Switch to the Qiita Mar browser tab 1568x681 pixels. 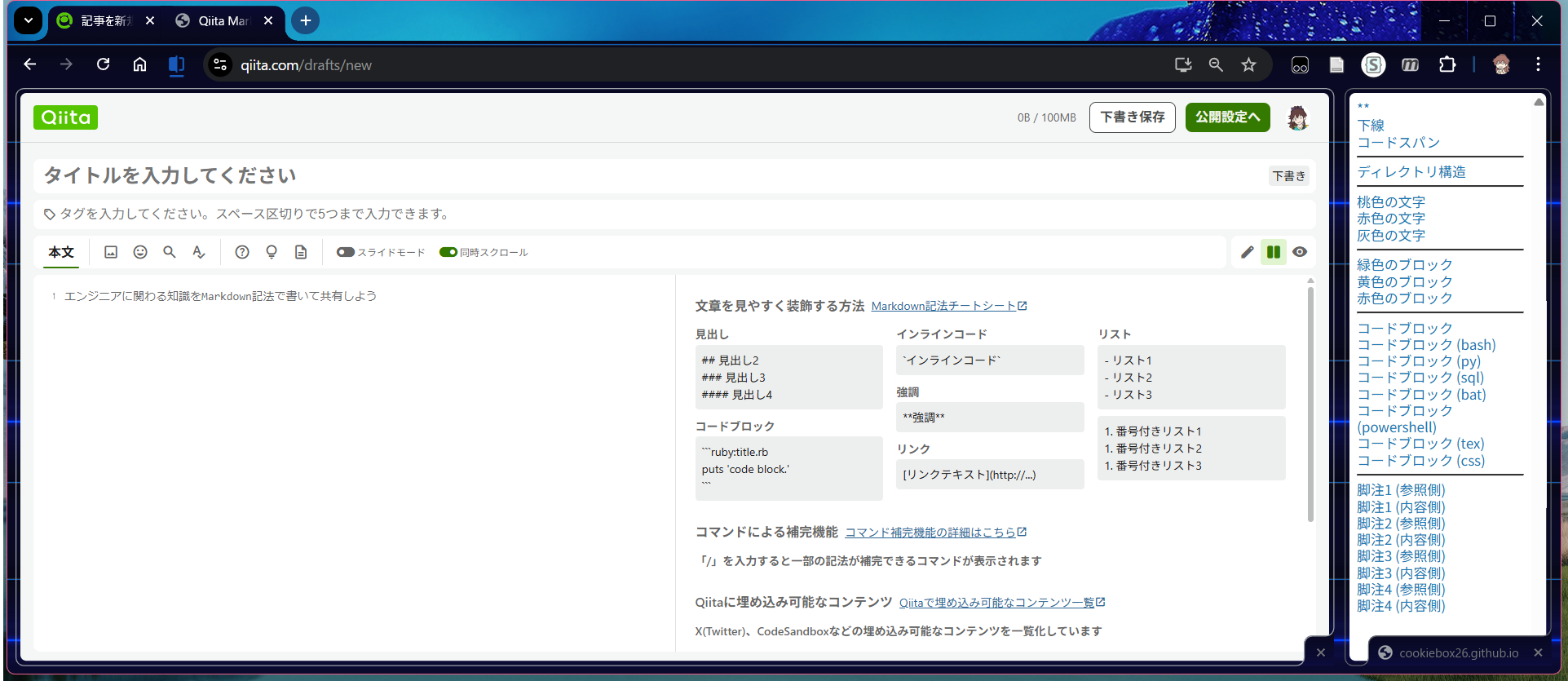tap(224, 21)
